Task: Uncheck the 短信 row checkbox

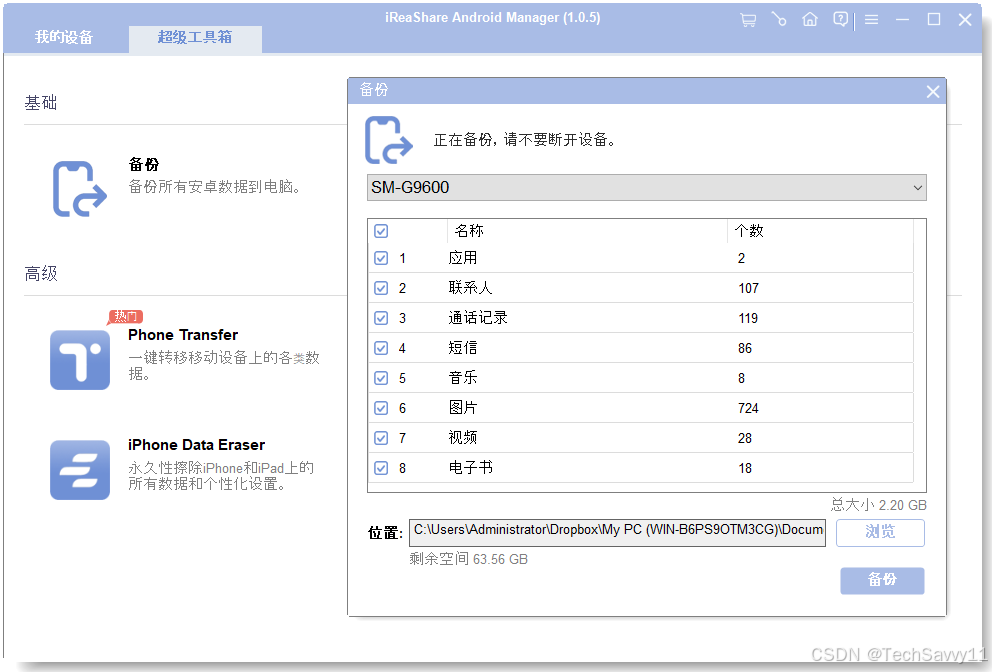Action: [381, 348]
